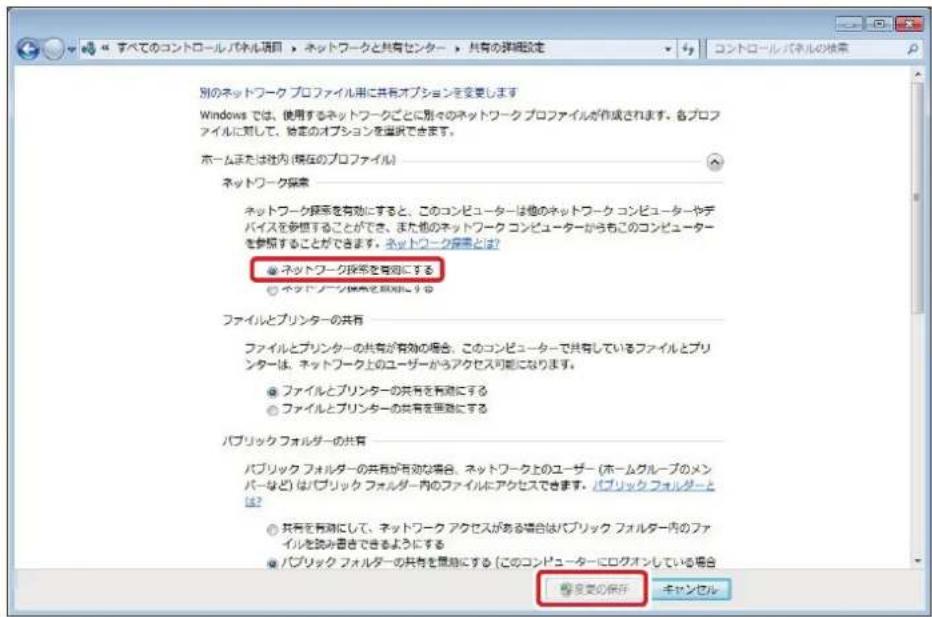
Task: Minimize the control panel window
Action: [849, 24]
